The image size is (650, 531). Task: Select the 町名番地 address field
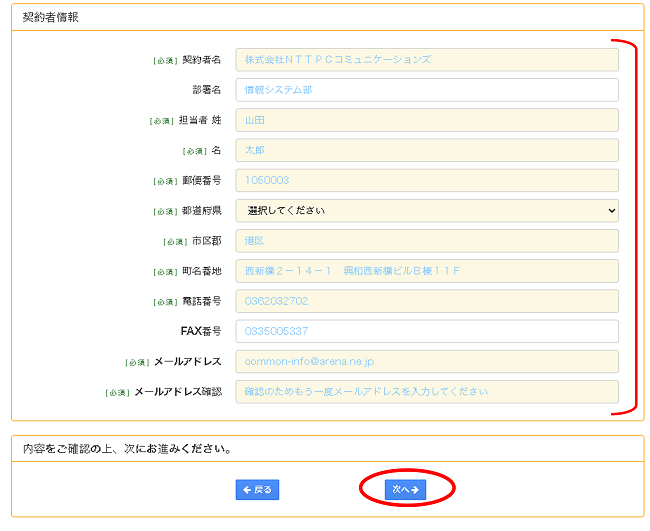click(427, 271)
